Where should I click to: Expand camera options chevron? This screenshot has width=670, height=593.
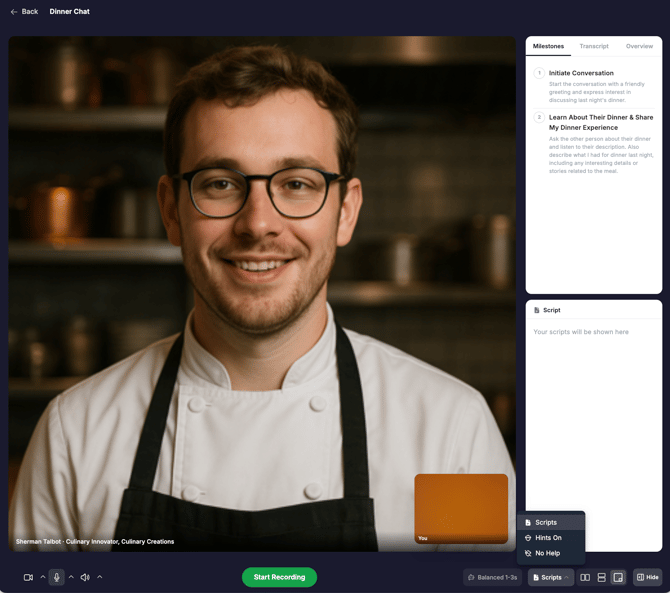point(43,577)
